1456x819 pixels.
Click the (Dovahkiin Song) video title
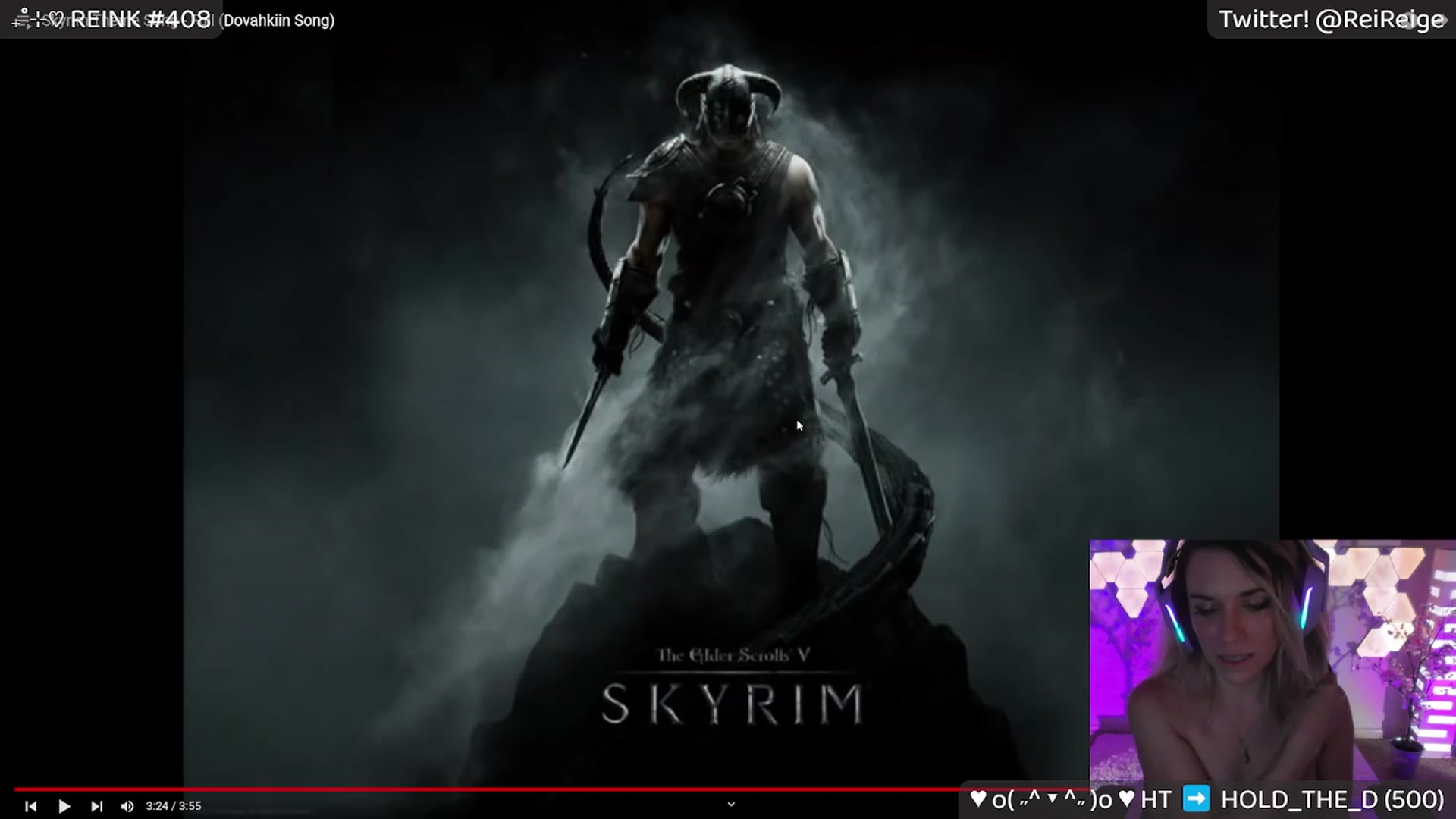277,20
